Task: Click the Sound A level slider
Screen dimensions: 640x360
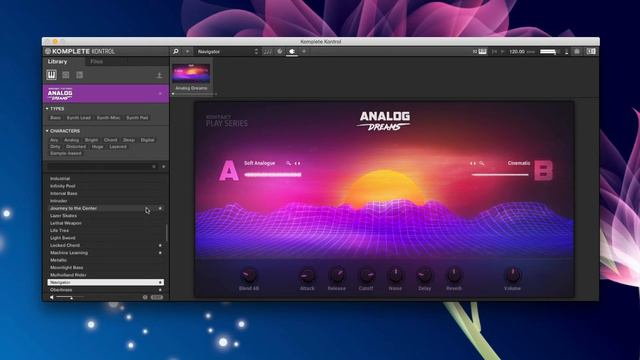Action: tap(273, 175)
